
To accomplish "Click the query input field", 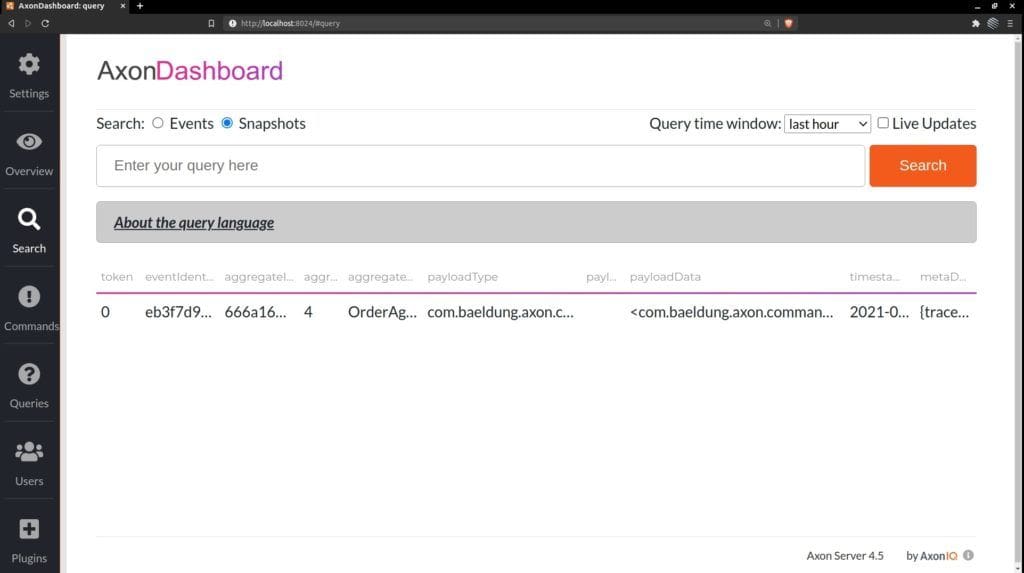I will point(480,166).
